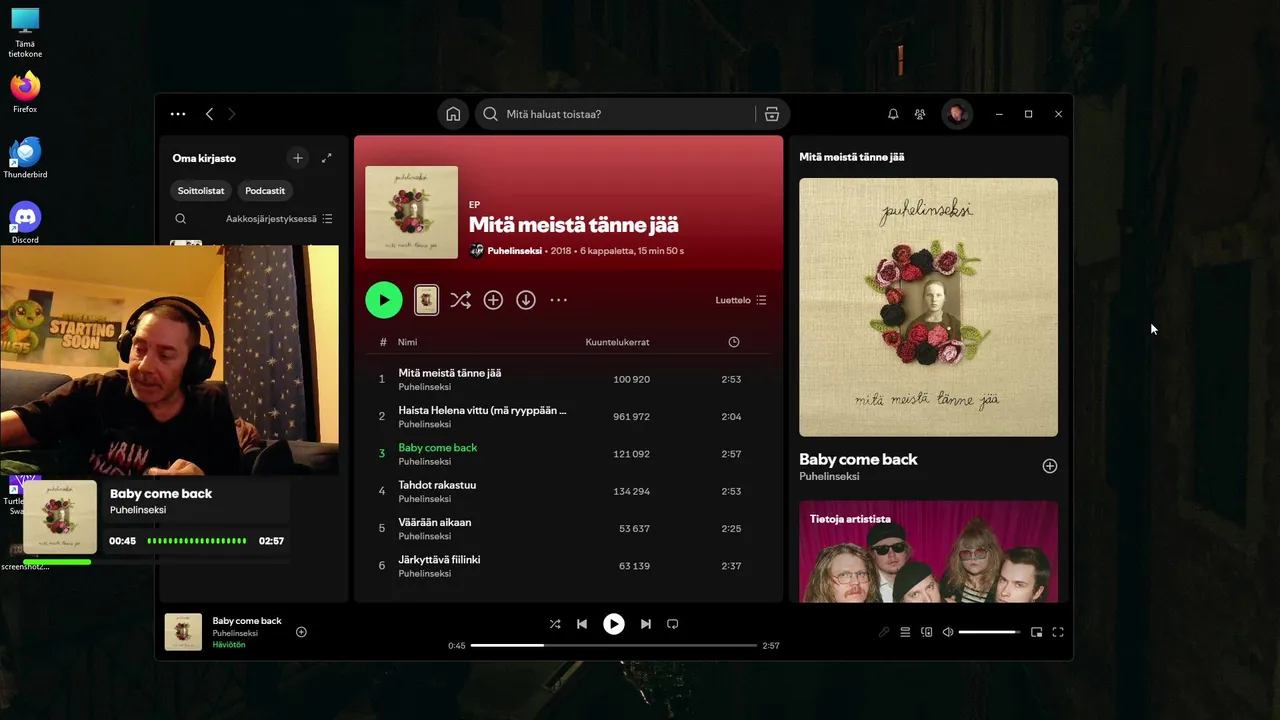Open 'Baby come back' title in the right panel
Screen dimensions: 1280x720
point(858,460)
